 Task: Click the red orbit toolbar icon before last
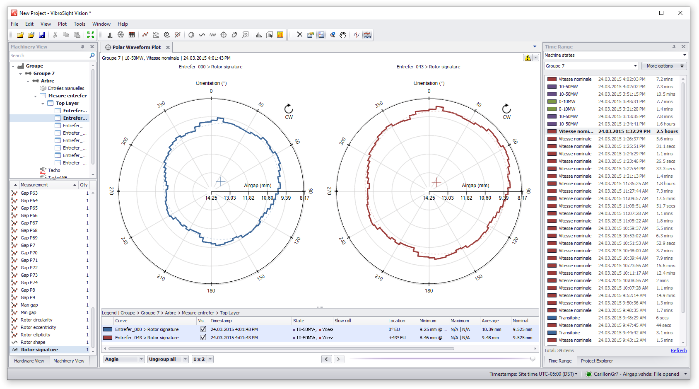point(357,35)
